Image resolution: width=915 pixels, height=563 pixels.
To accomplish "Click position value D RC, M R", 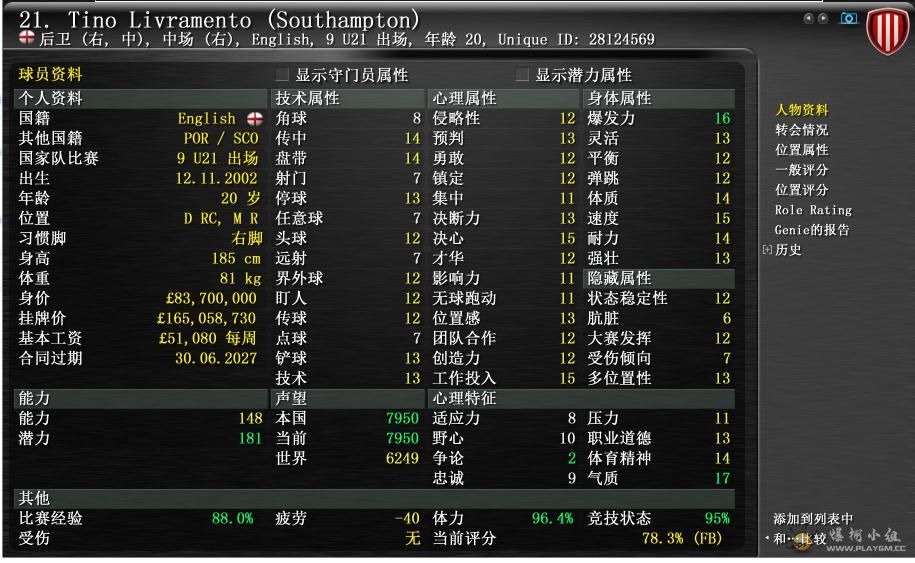I will [221, 218].
